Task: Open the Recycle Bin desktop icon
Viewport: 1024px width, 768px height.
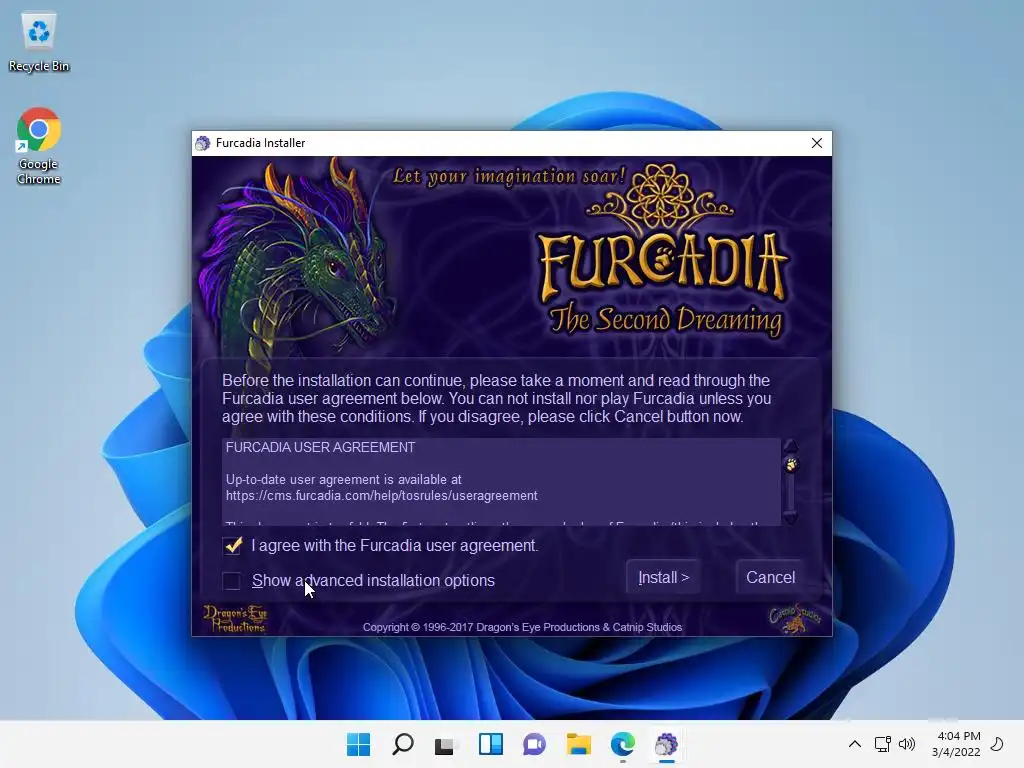Action: [x=39, y=42]
